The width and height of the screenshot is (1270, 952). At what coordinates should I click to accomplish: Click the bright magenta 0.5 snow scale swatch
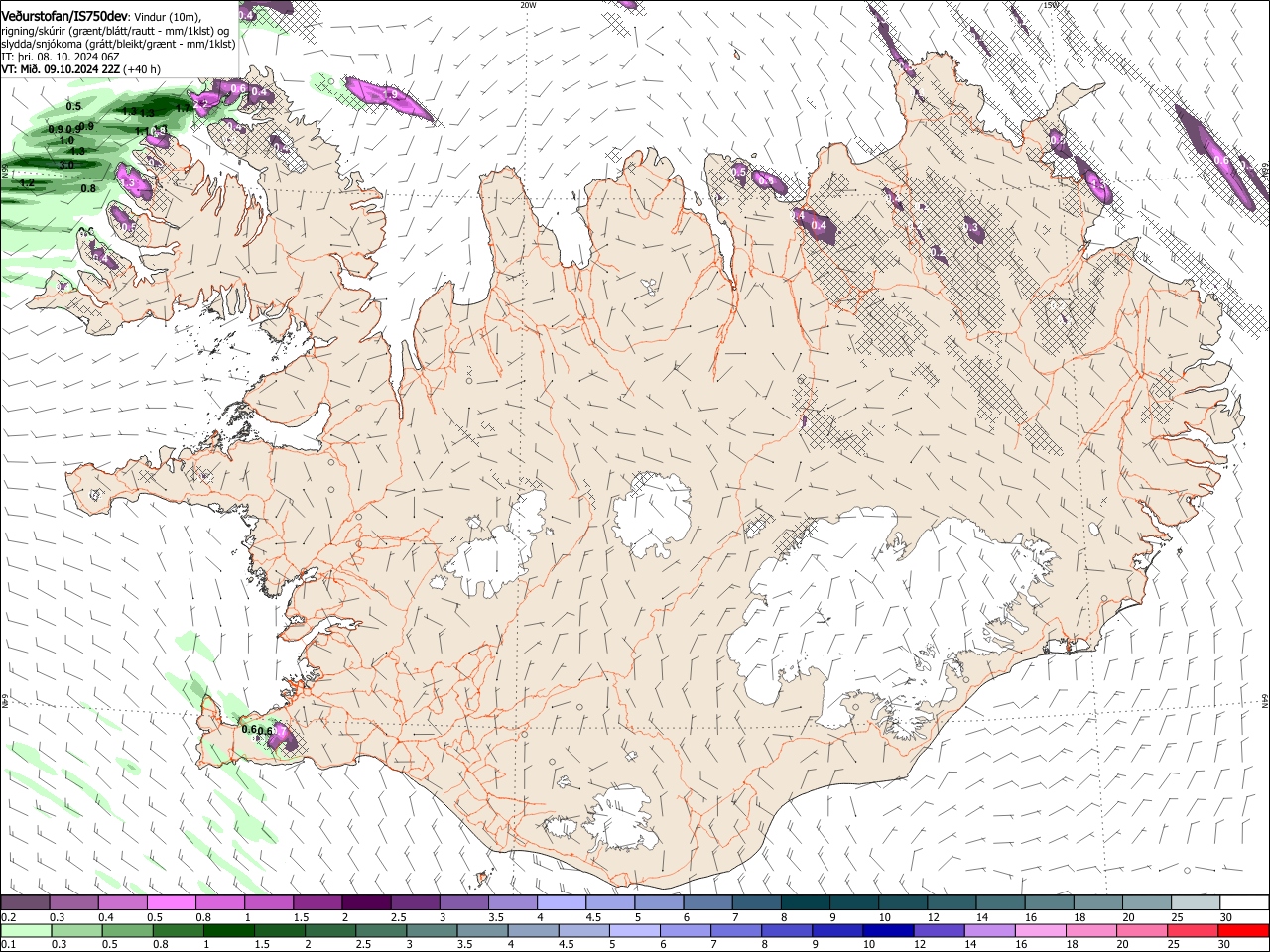coord(171,902)
